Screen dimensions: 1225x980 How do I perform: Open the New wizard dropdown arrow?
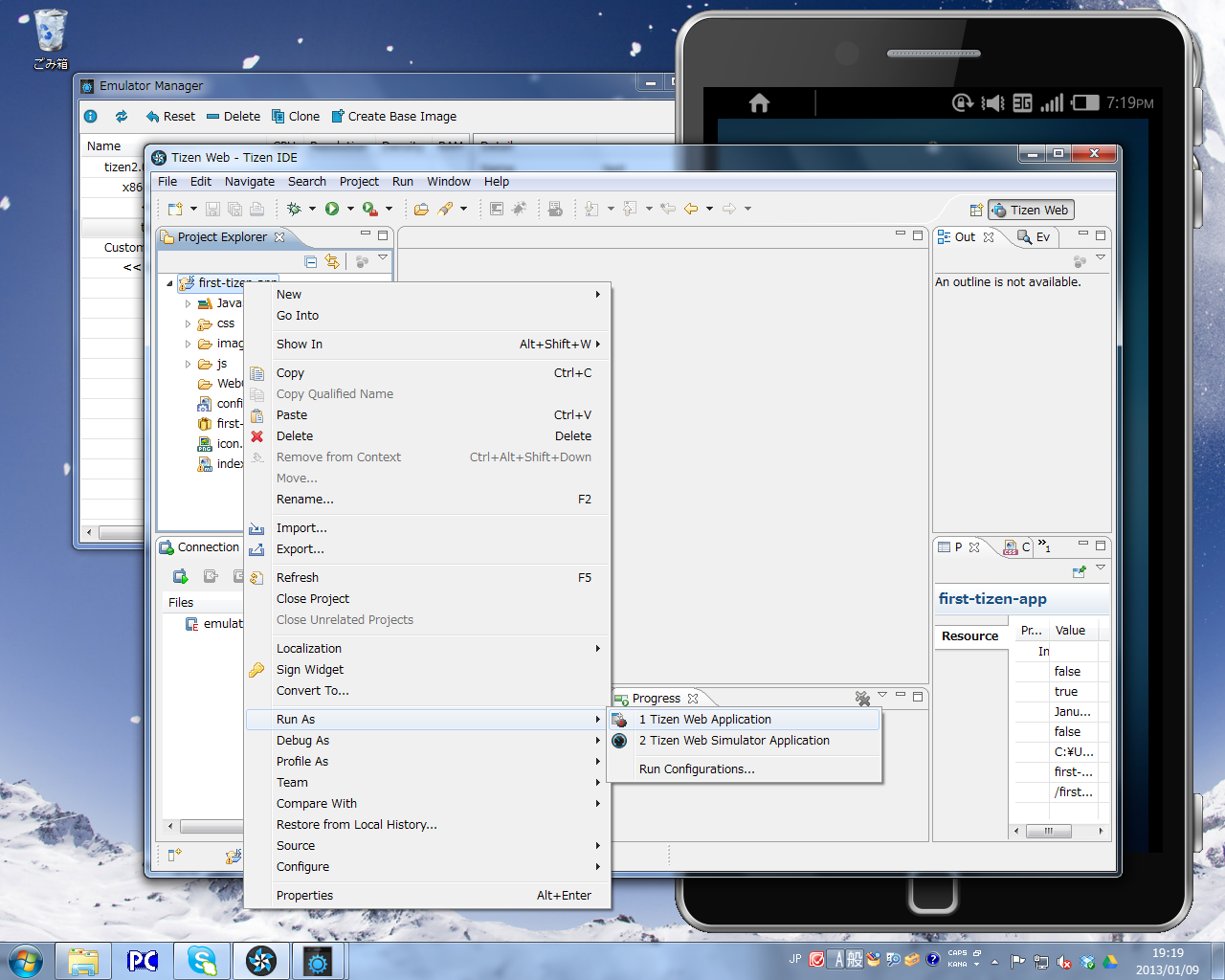point(193,209)
